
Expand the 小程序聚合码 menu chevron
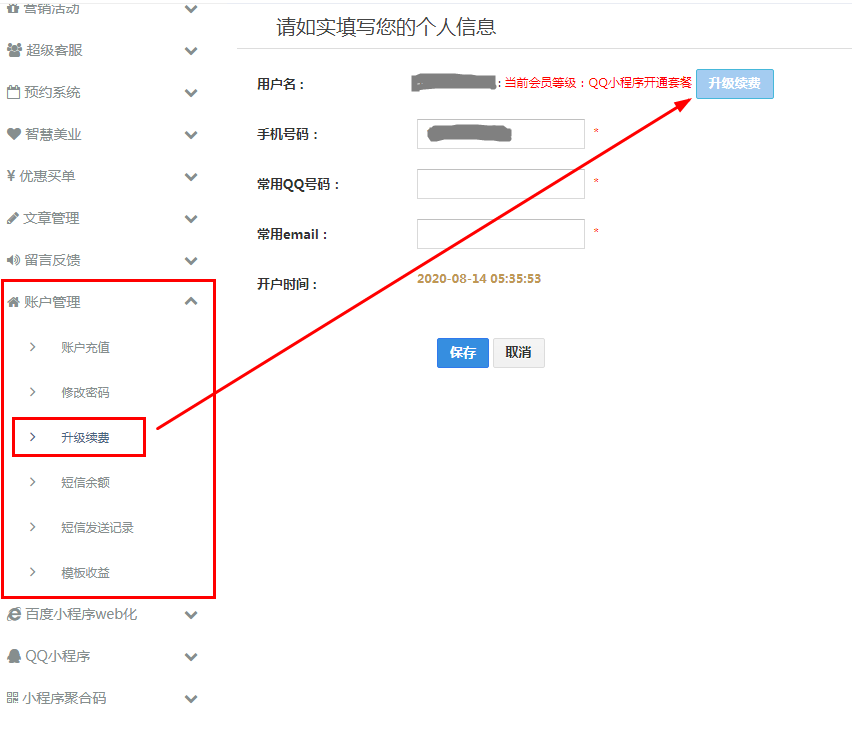[191, 699]
